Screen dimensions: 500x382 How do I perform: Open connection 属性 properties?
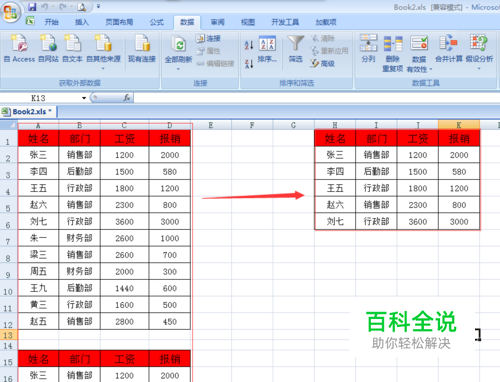pyautogui.click(x=208, y=51)
